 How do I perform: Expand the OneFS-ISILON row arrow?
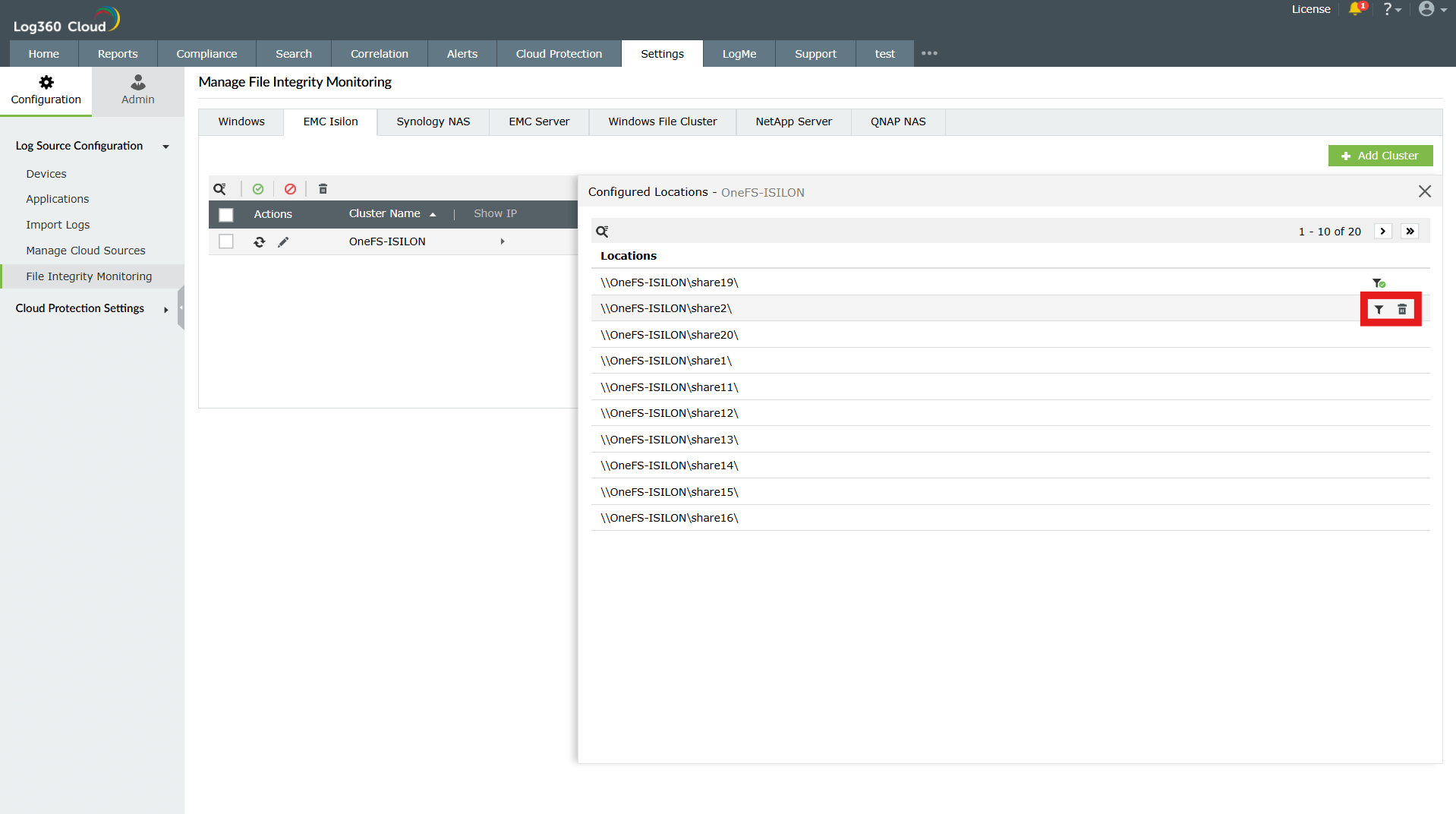503,241
